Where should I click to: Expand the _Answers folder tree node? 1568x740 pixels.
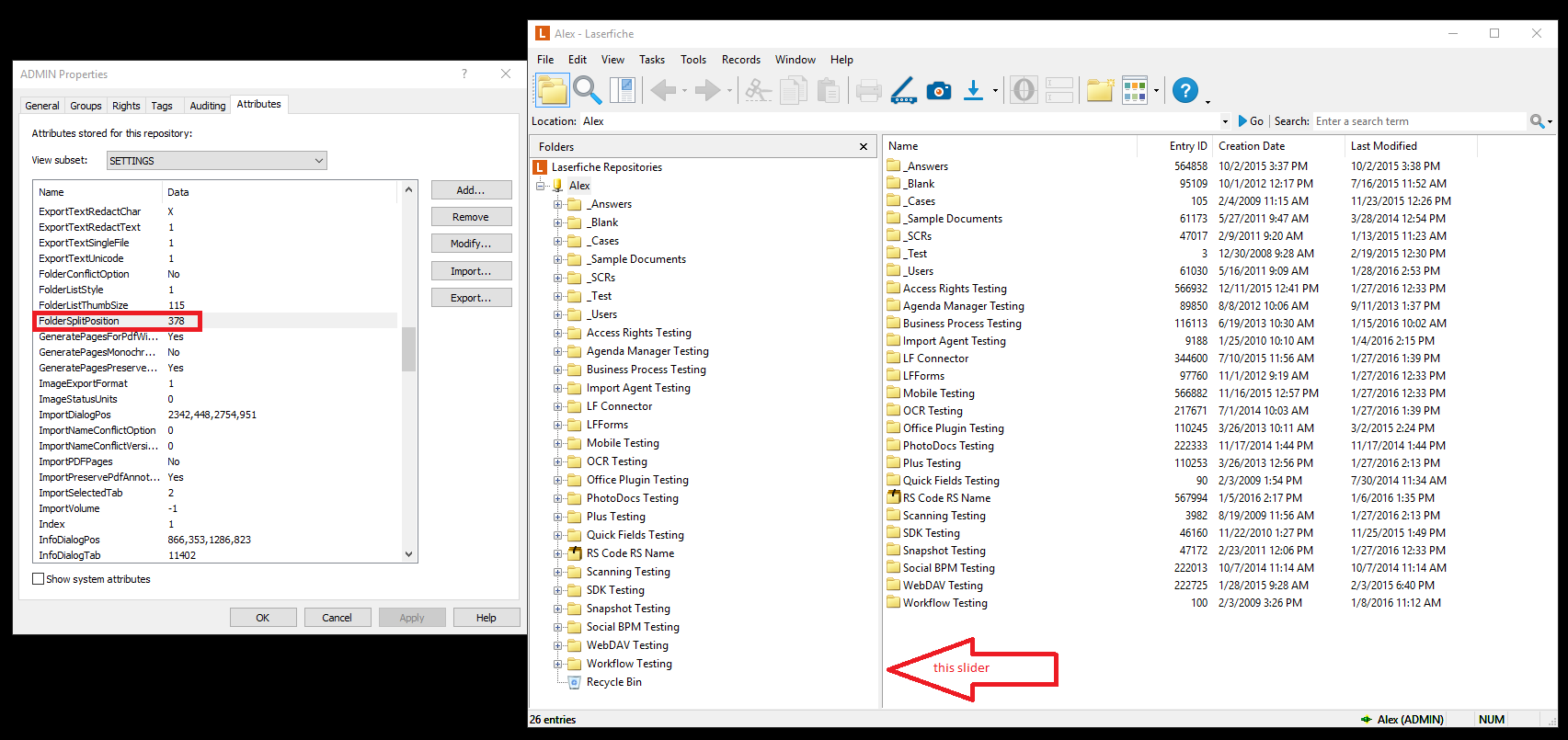[557, 204]
